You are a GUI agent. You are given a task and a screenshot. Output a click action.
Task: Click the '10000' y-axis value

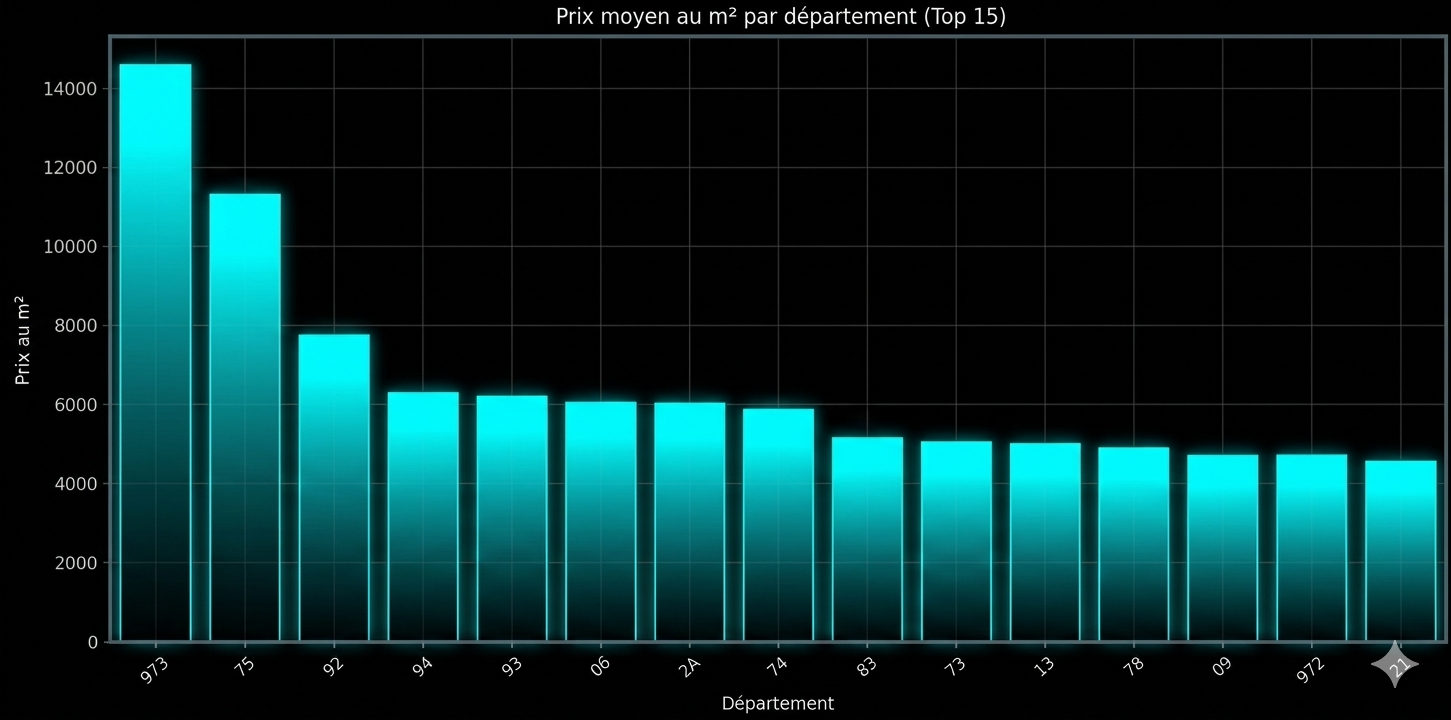click(x=70, y=247)
